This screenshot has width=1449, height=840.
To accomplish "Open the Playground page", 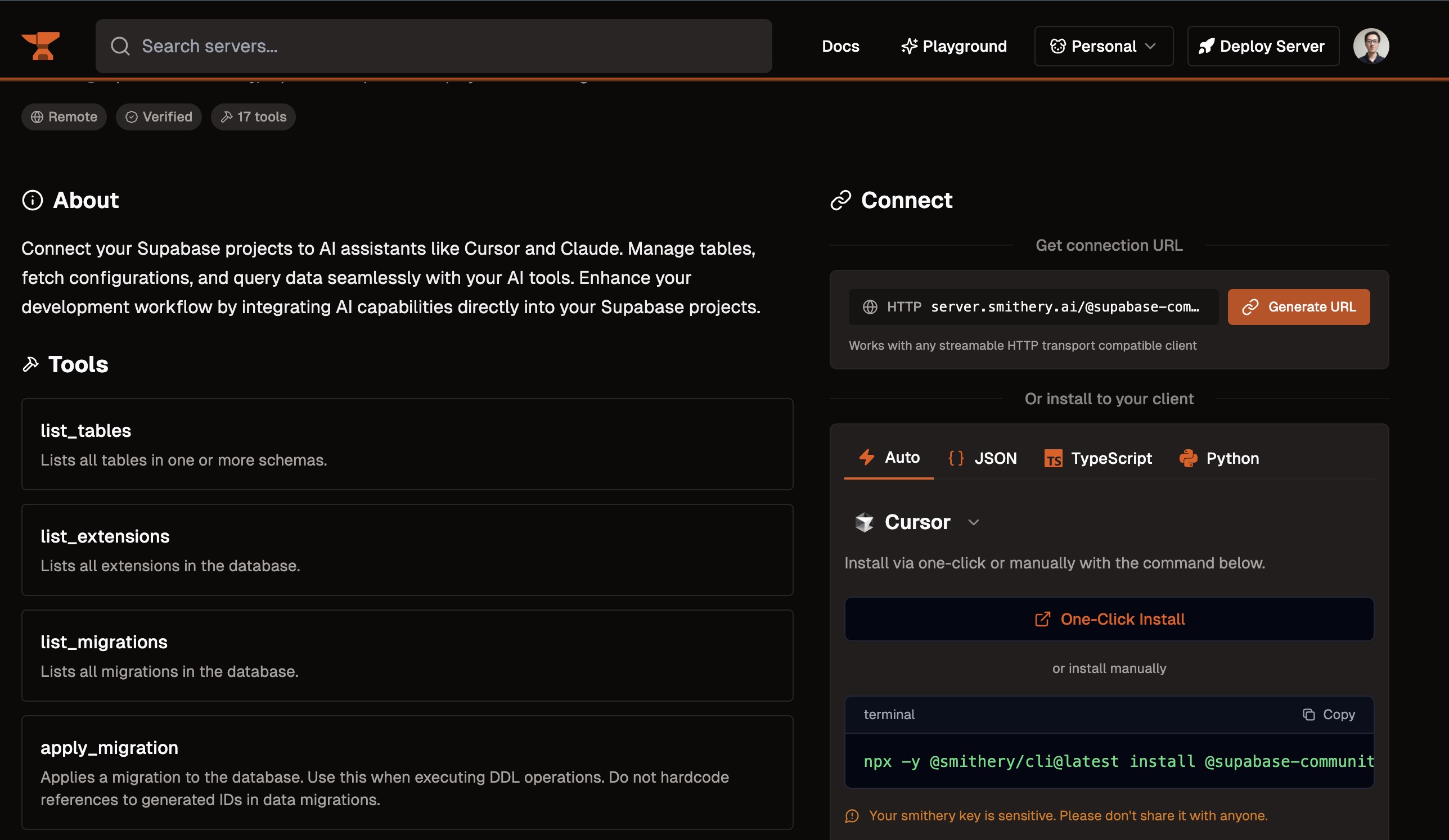I will [x=954, y=46].
